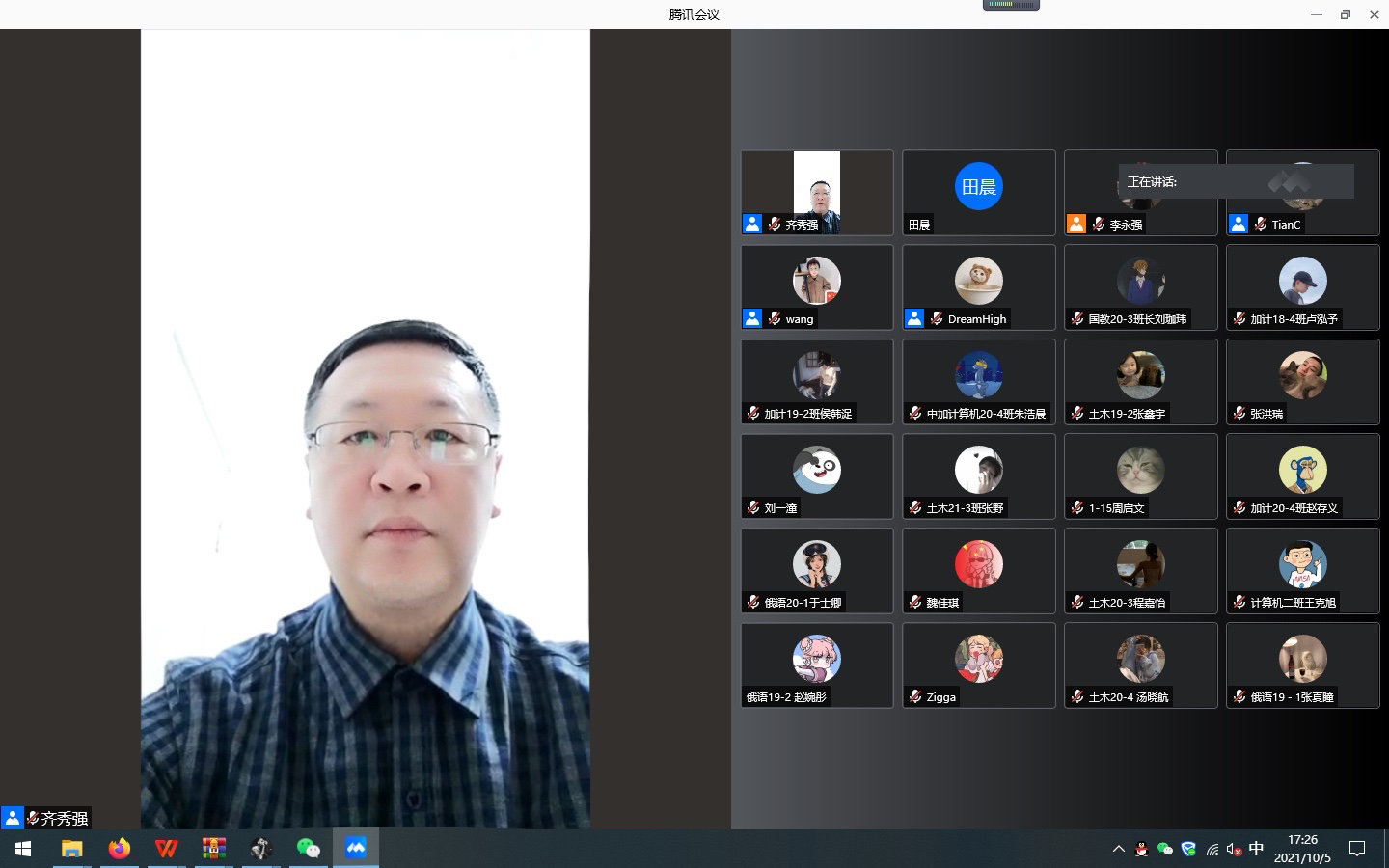Click the blue host icon on TianC's tile
This screenshot has height=868, width=1389.
tap(1239, 224)
